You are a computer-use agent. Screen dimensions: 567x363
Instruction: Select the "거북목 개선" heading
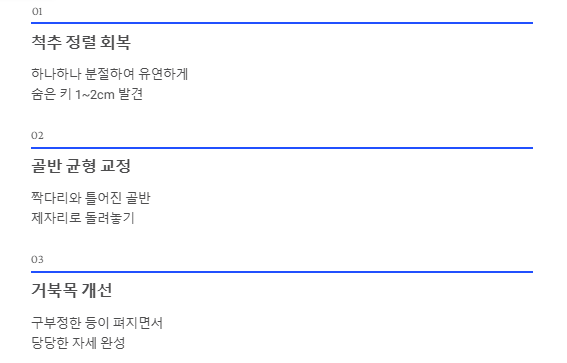(x=72, y=290)
